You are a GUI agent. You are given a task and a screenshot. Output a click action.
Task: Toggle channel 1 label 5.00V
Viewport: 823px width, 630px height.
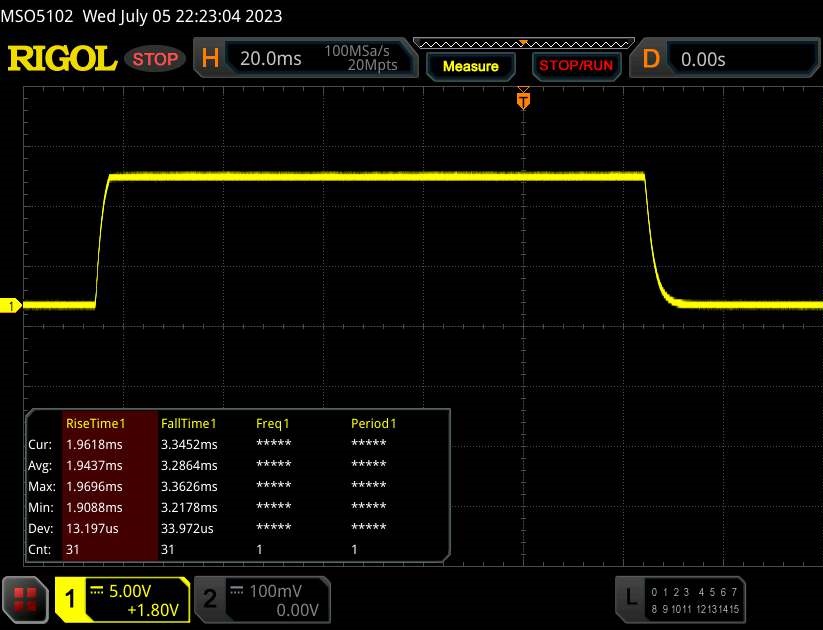pyautogui.click(x=129, y=591)
